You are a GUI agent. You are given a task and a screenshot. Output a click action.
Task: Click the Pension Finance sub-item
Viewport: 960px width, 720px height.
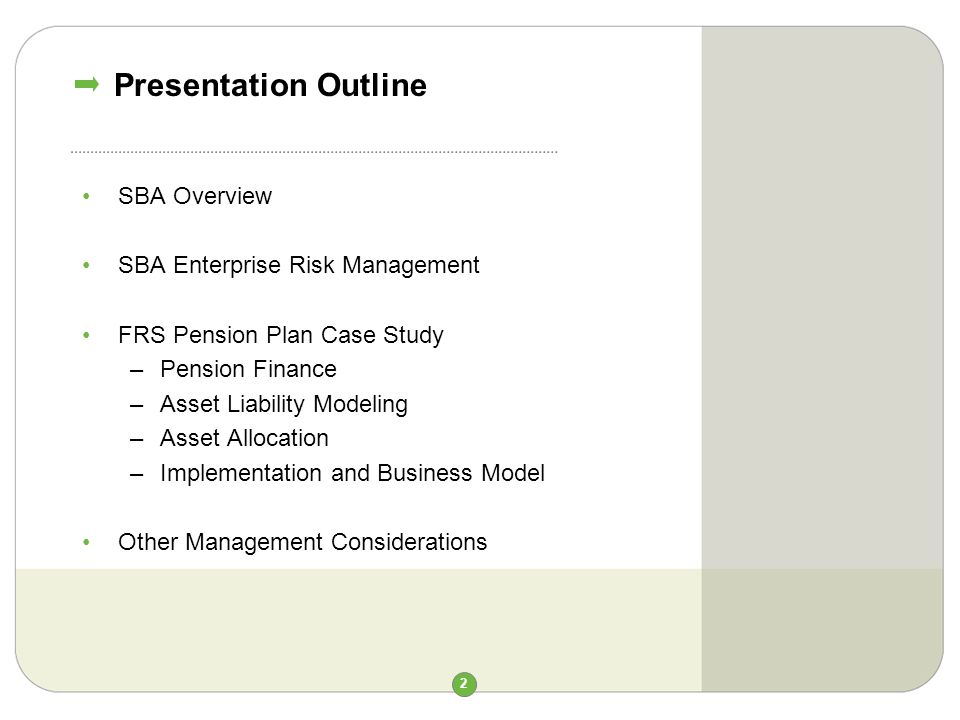[x=248, y=369]
